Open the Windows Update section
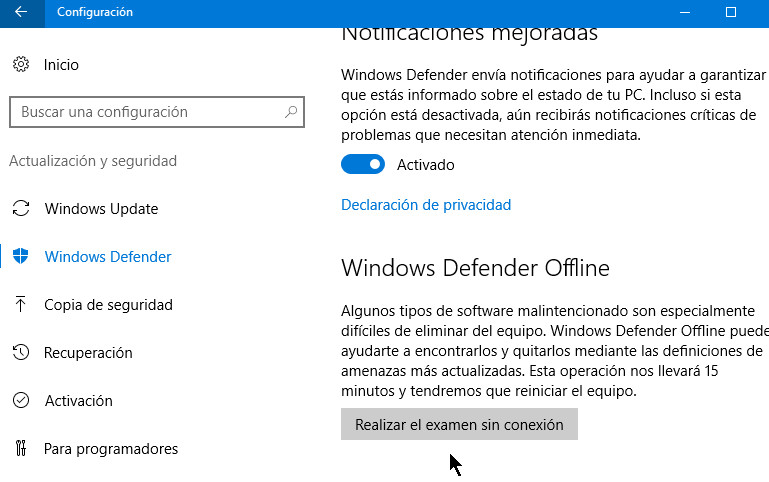Image resolution: width=769 pixels, height=482 pixels. click(102, 209)
